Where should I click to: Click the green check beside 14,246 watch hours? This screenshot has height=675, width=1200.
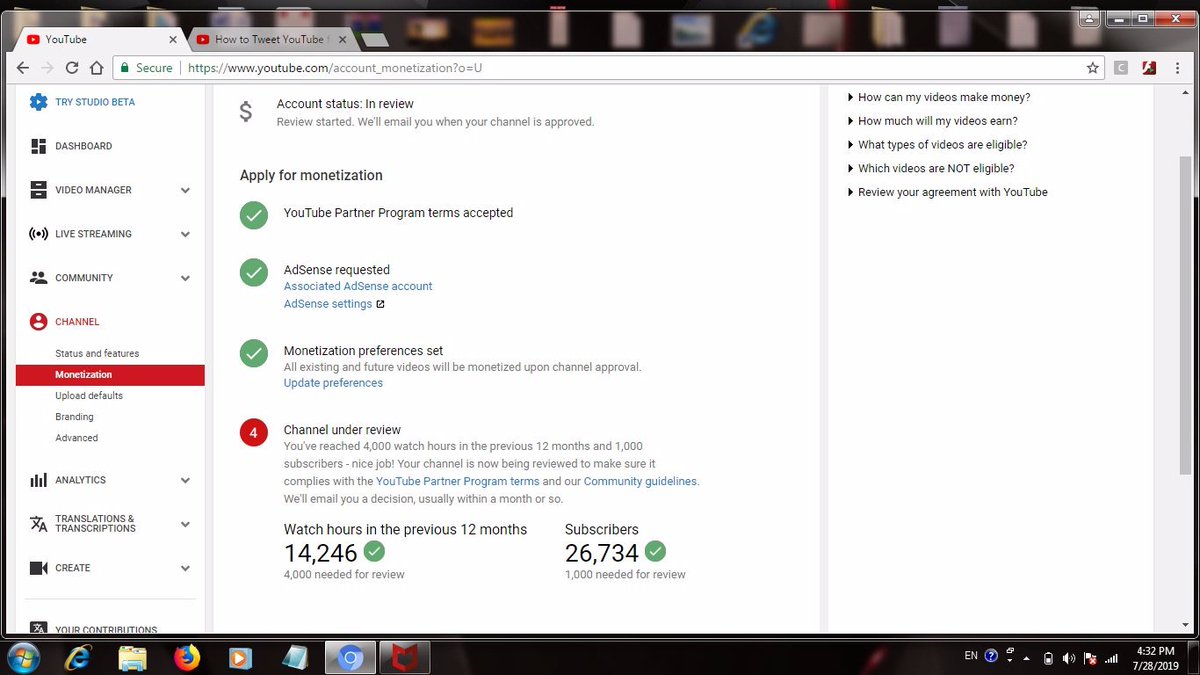(x=374, y=551)
